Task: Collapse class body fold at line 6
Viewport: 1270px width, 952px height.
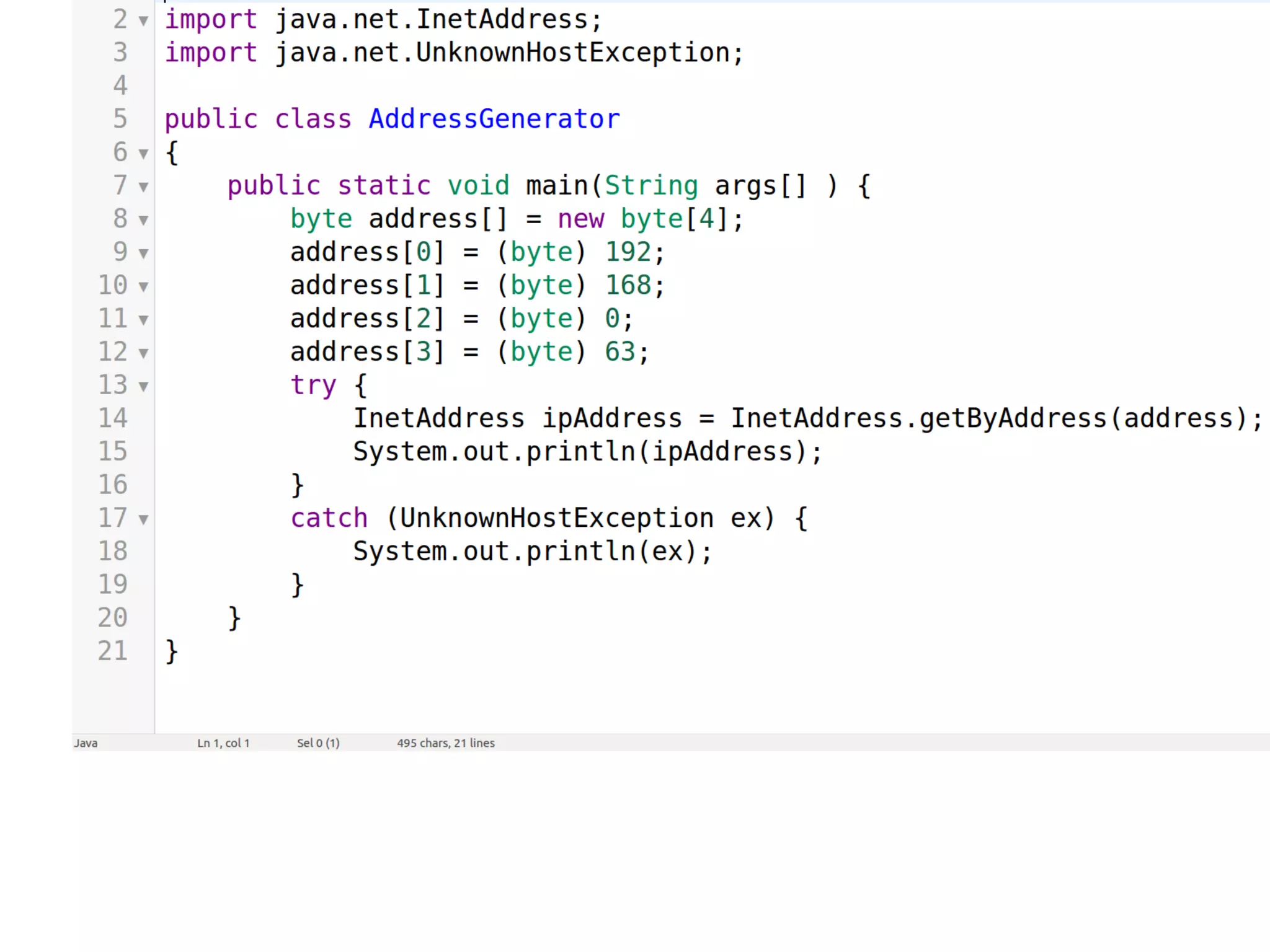Action: click(143, 154)
